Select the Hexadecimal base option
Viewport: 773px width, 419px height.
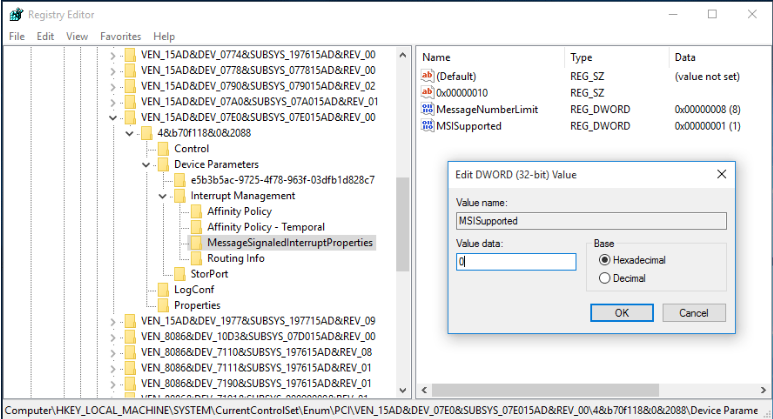(x=603, y=259)
